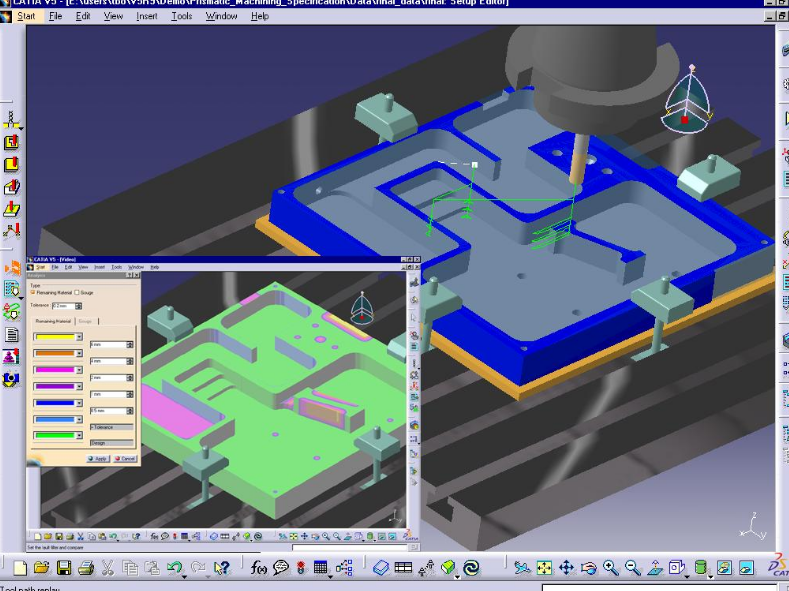Open the NC documentation page icon
The height and width of the screenshot is (591, 789).
pyautogui.click(x=11, y=333)
